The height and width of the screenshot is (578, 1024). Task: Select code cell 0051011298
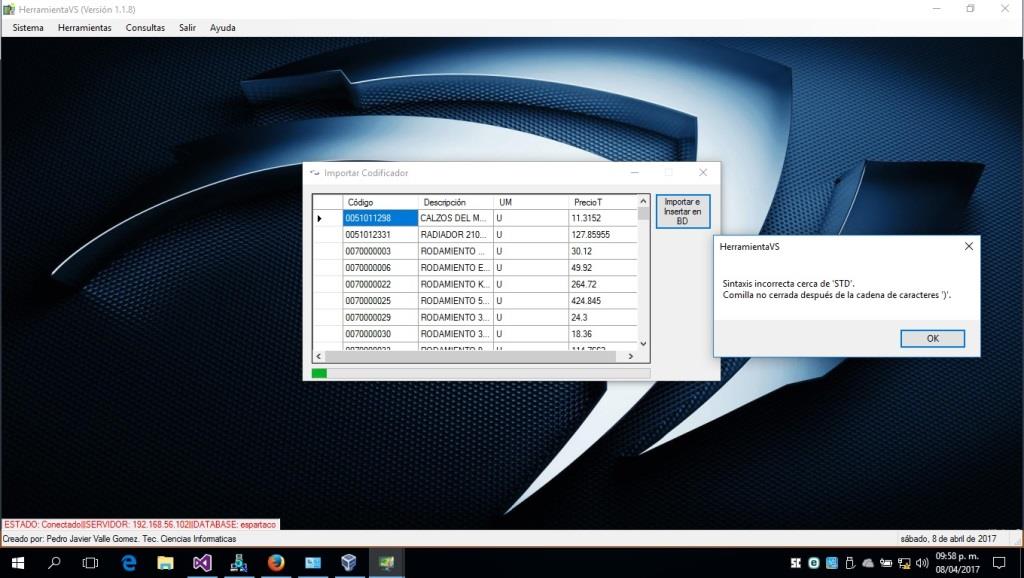[x=380, y=218]
